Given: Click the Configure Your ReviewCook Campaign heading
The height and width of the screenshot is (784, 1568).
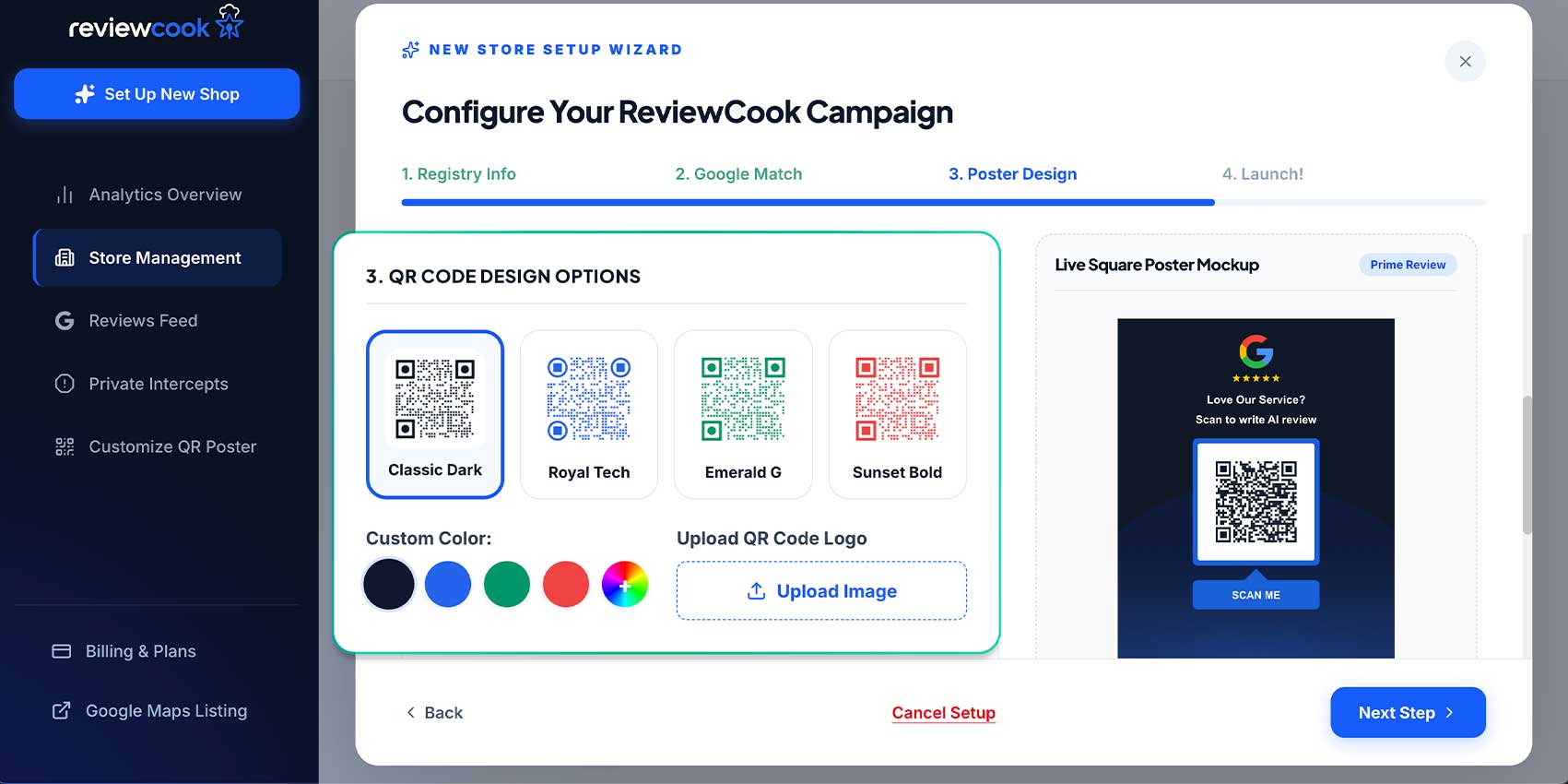Looking at the screenshot, I should point(678,112).
